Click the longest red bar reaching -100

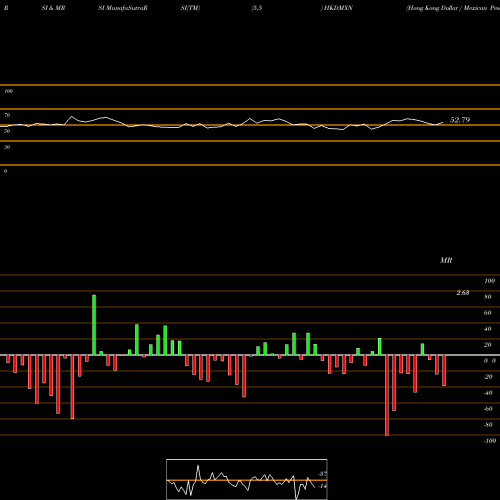tap(387, 395)
